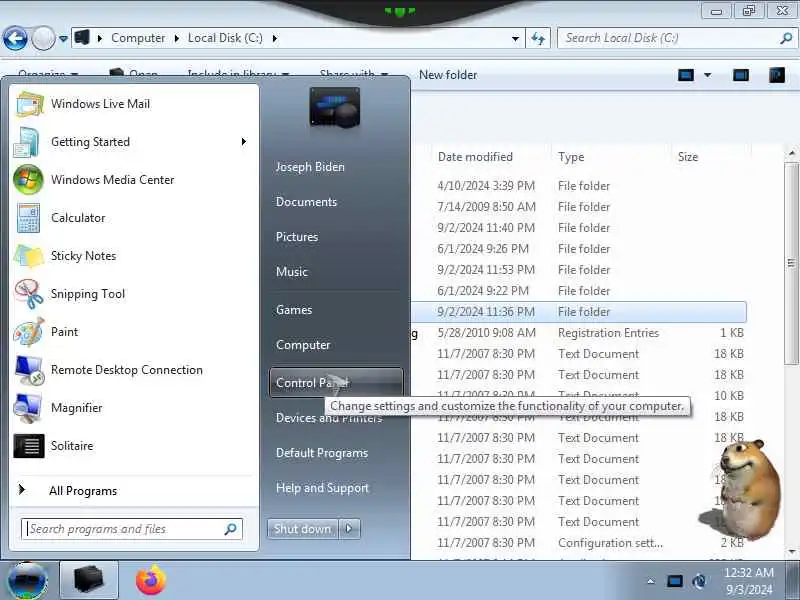This screenshot has width=800, height=600.
Task: Select the Configuration settings file row
Action: click(x=579, y=543)
